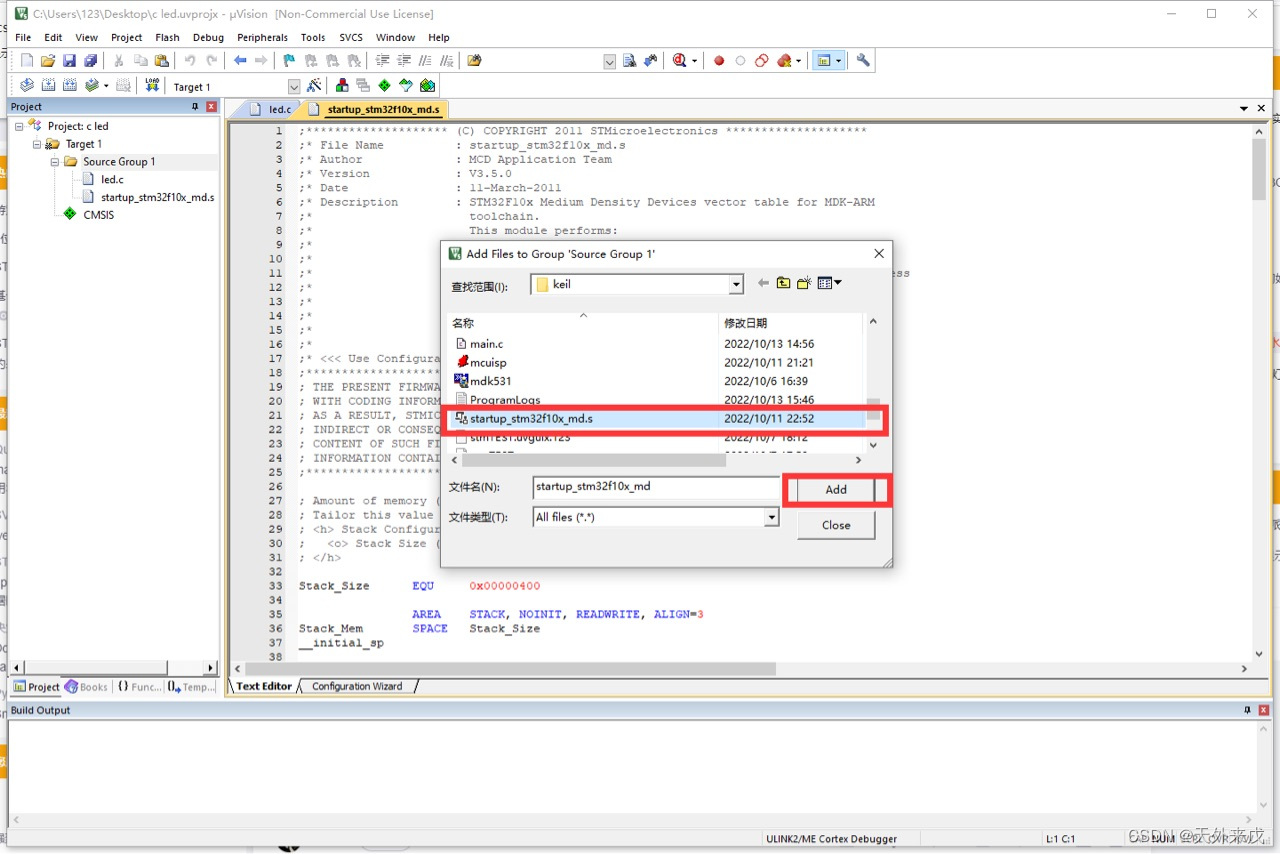Close the Project panel with red X
1280x854 pixels.
coord(211,107)
